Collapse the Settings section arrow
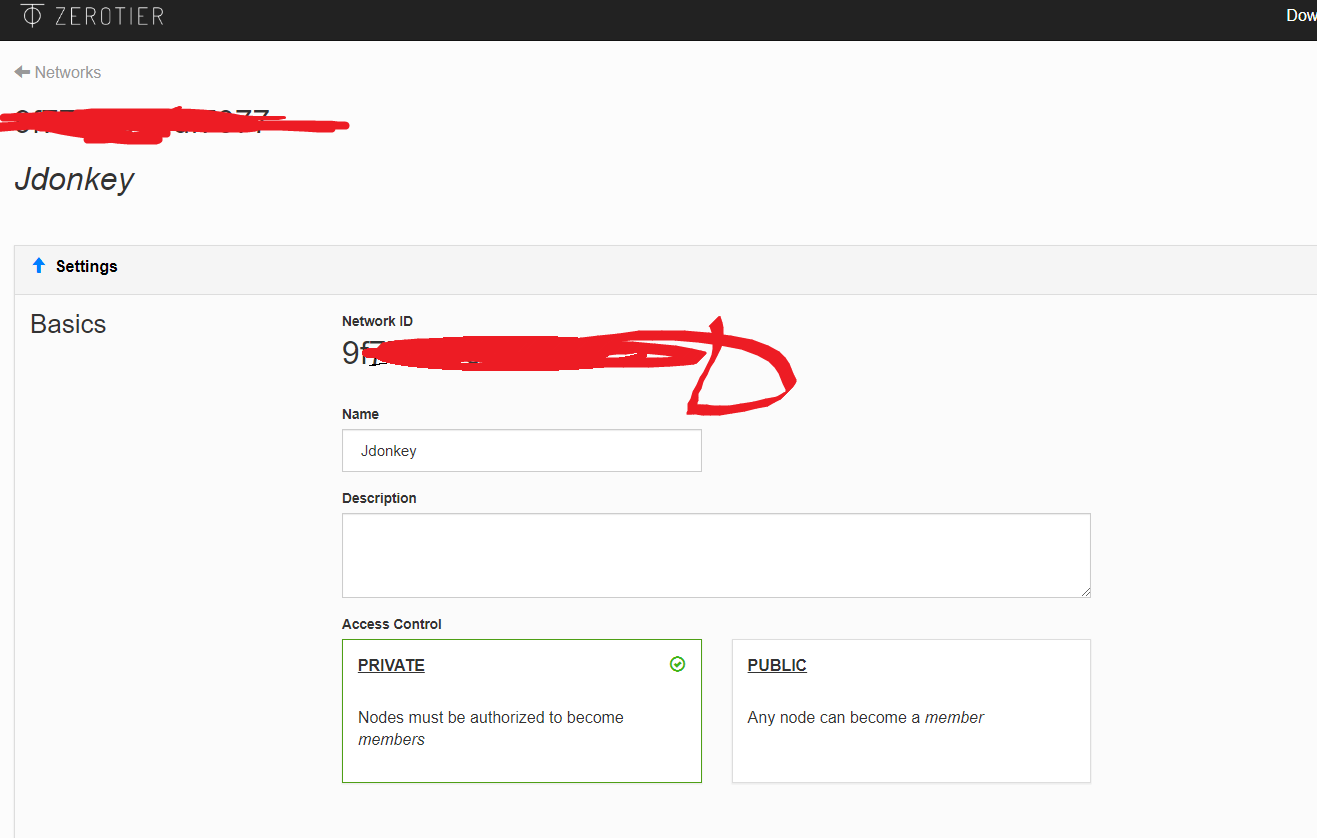Viewport: 1317px width, 838px height. (39, 265)
